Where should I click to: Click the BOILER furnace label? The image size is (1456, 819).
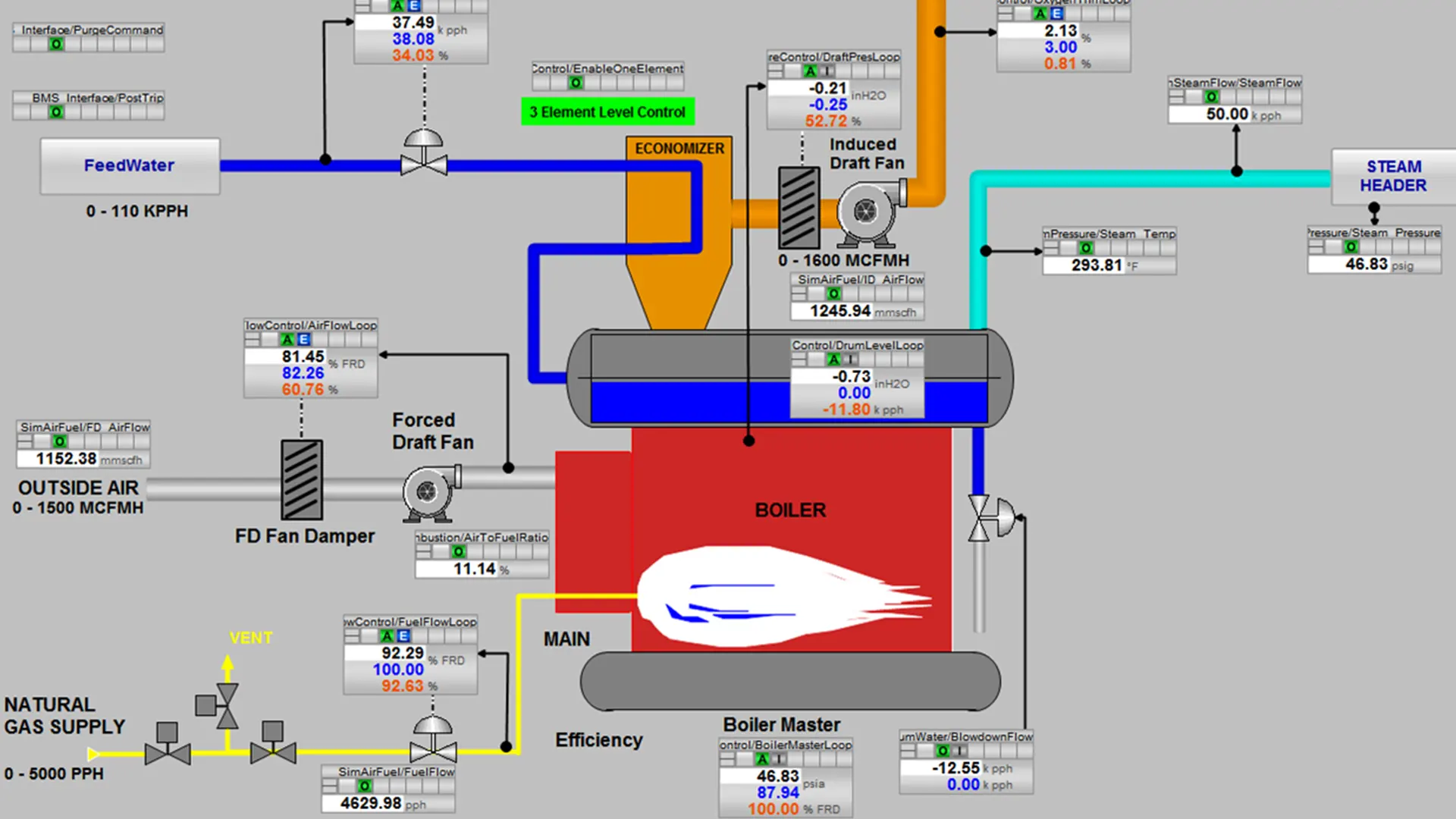tap(790, 510)
